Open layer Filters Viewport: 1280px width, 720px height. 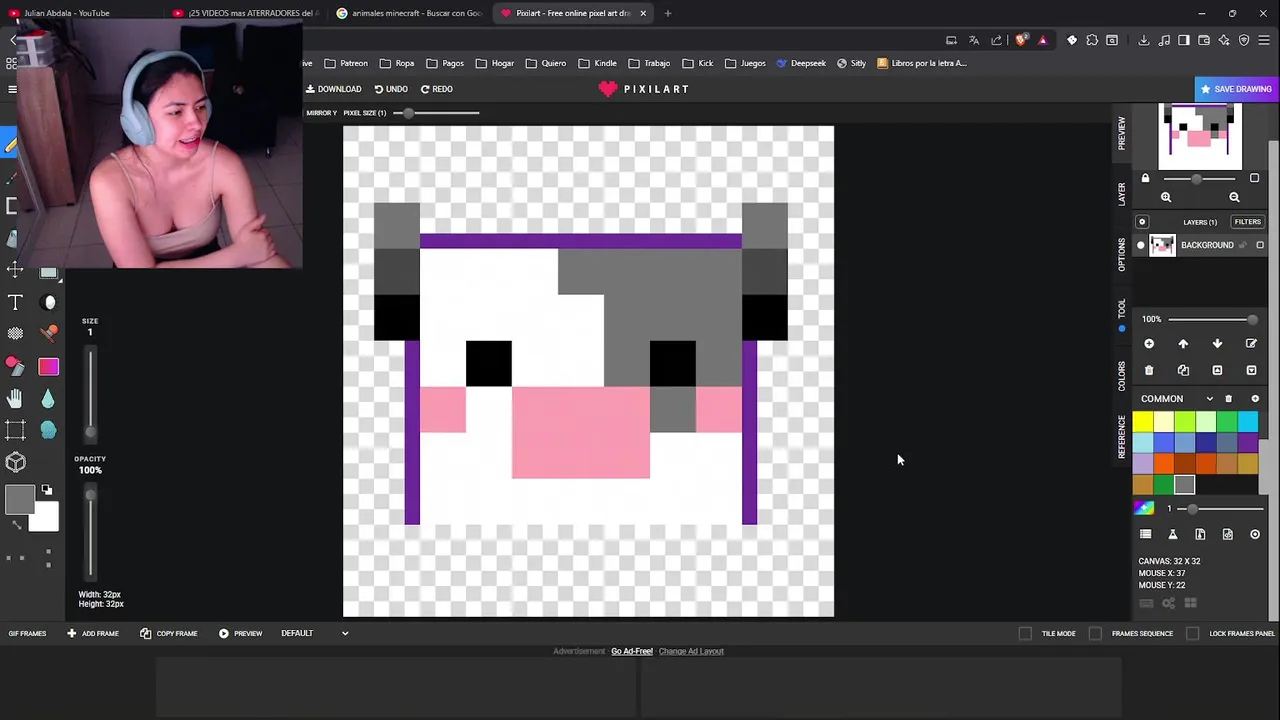tap(1247, 222)
